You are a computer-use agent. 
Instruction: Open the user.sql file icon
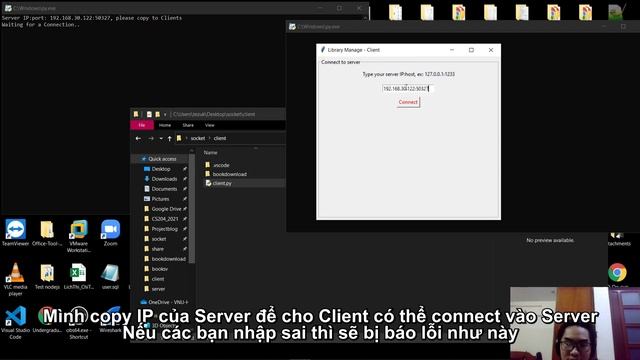(110, 277)
